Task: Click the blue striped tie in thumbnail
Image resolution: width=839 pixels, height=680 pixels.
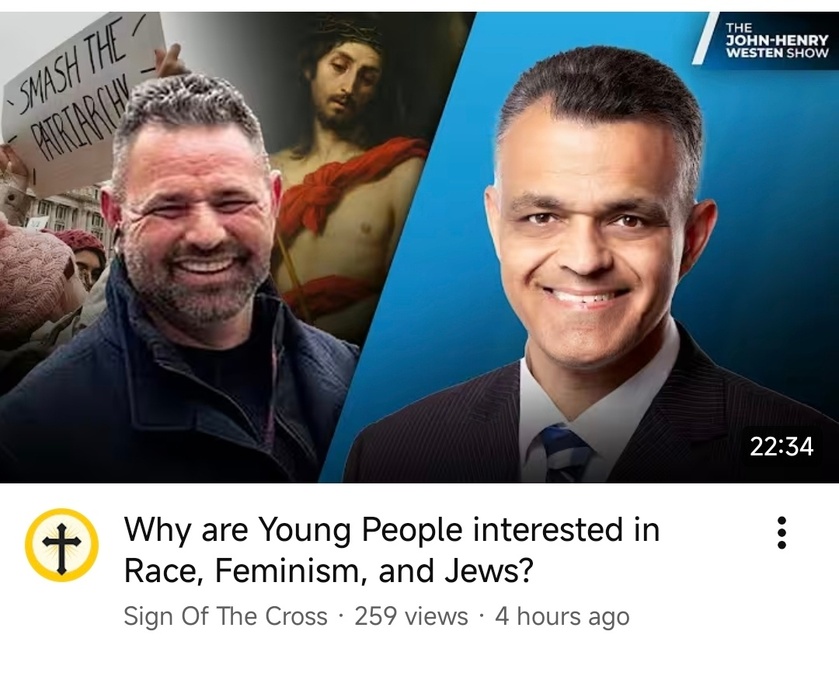Action: pyautogui.click(x=563, y=453)
